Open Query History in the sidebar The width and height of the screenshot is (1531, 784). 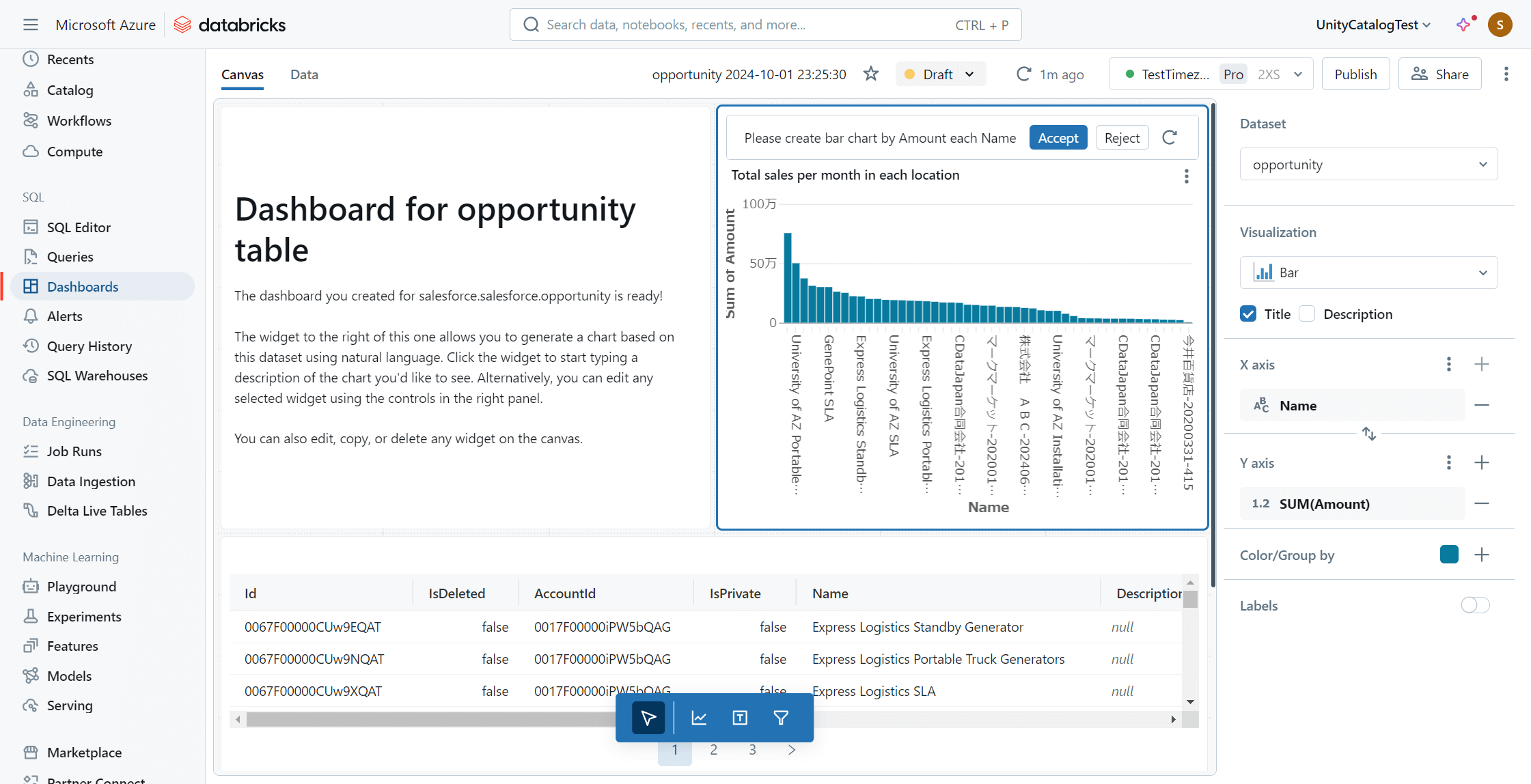[x=89, y=346]
